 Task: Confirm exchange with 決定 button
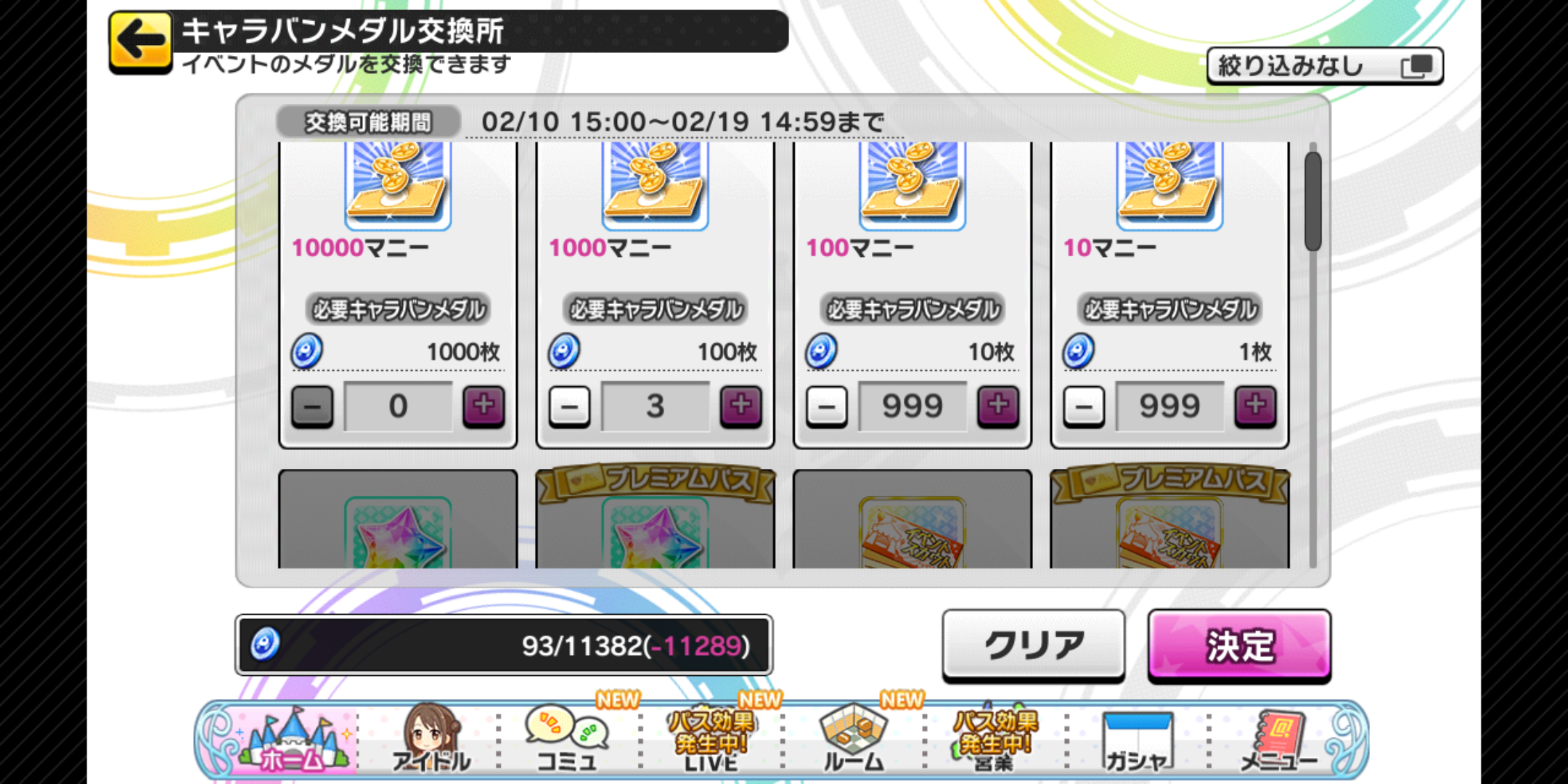(x=1240, y=645)
